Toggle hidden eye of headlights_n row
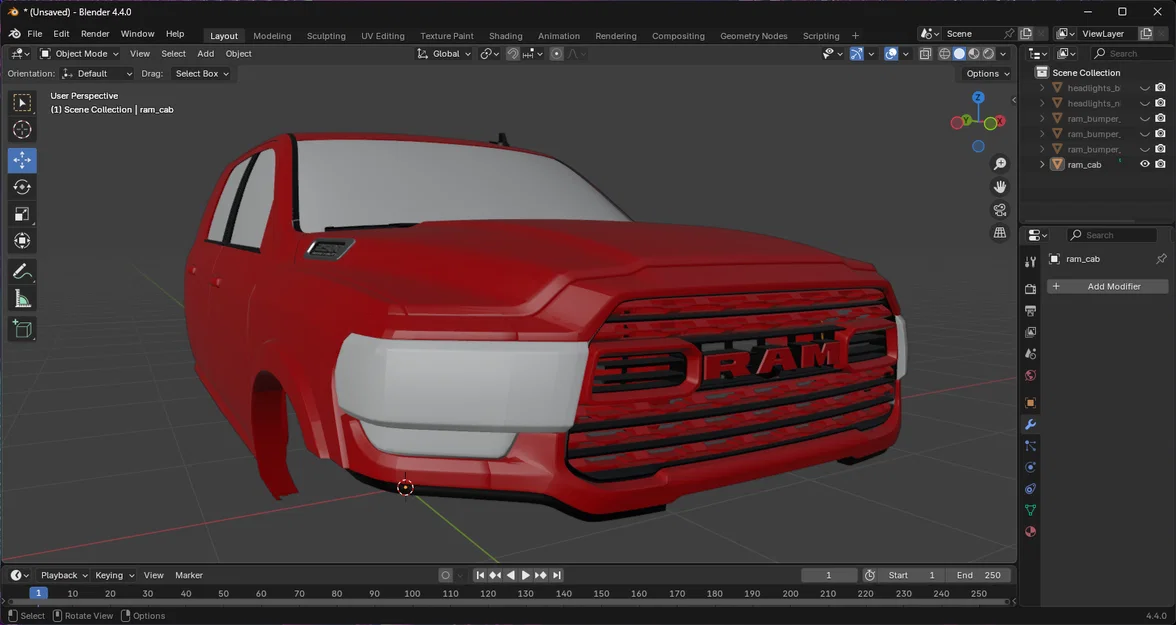This screenshot has width=1176, height=625. click(x=1144, y=104)
